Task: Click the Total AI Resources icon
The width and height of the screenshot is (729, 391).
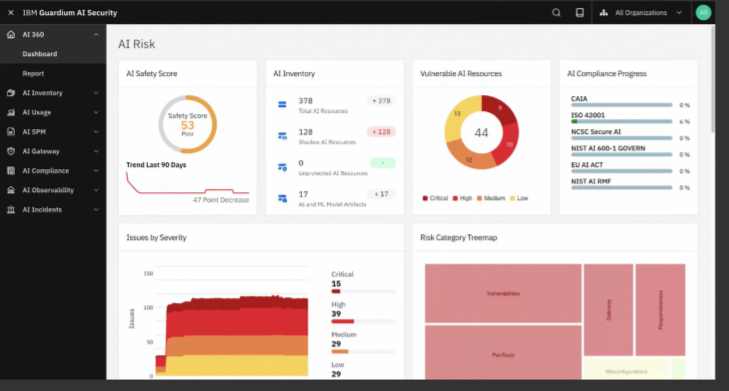Action: (x=282, y=105)
